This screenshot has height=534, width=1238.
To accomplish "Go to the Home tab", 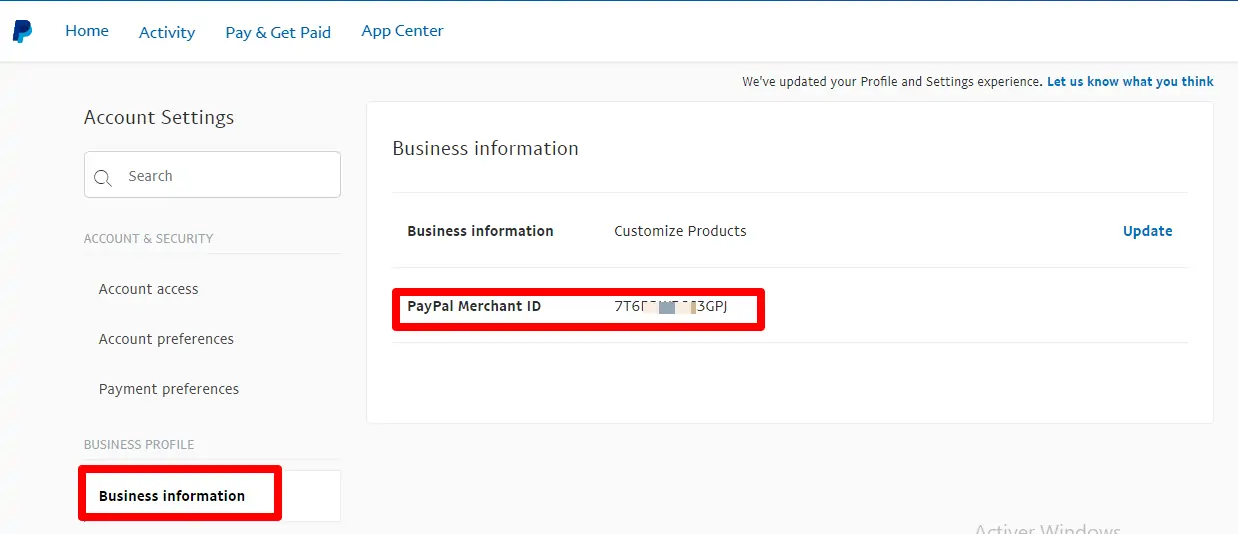I will click(x=87, y=31).
